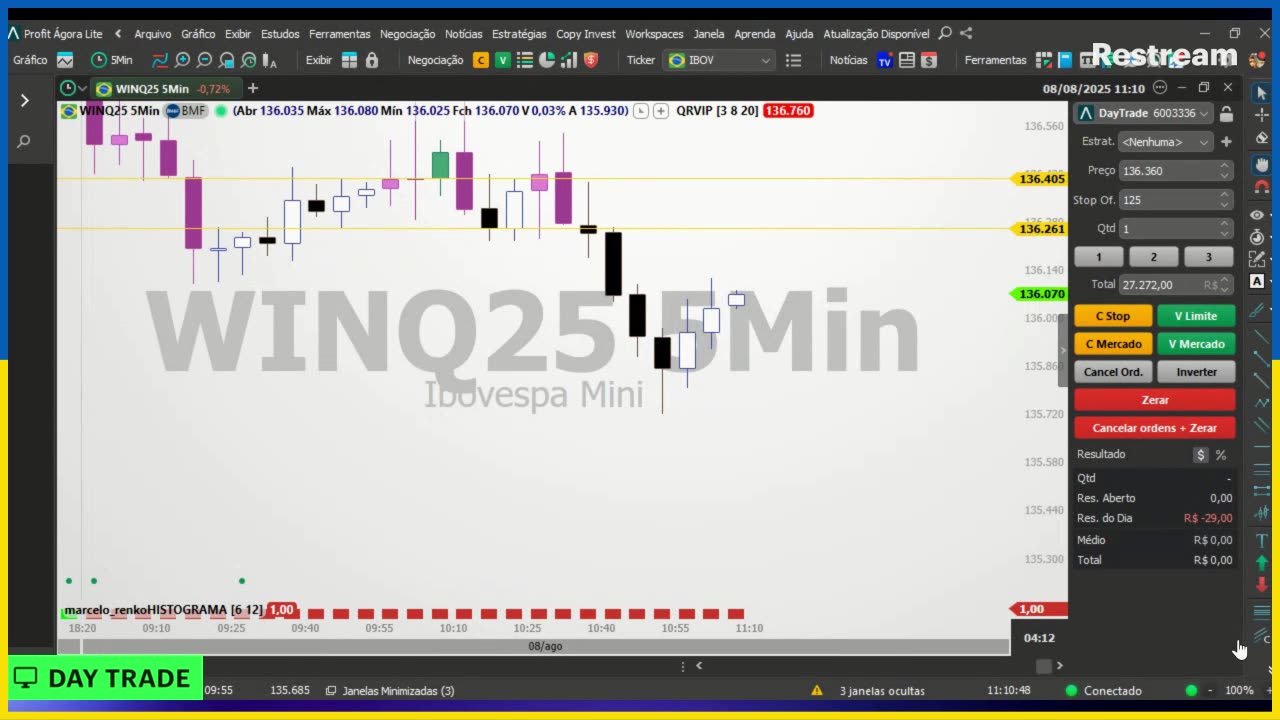
Task: Click the 100% zoom level in status bar
Action: click(1239, 691)
